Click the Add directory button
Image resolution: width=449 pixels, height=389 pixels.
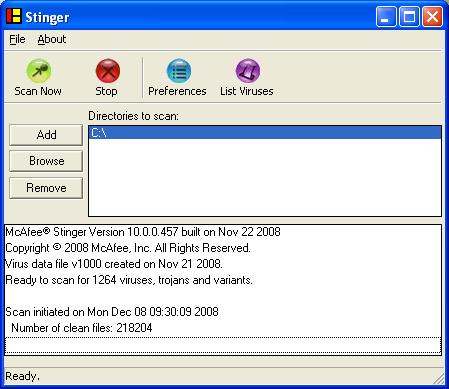click(x=46, y=135)
